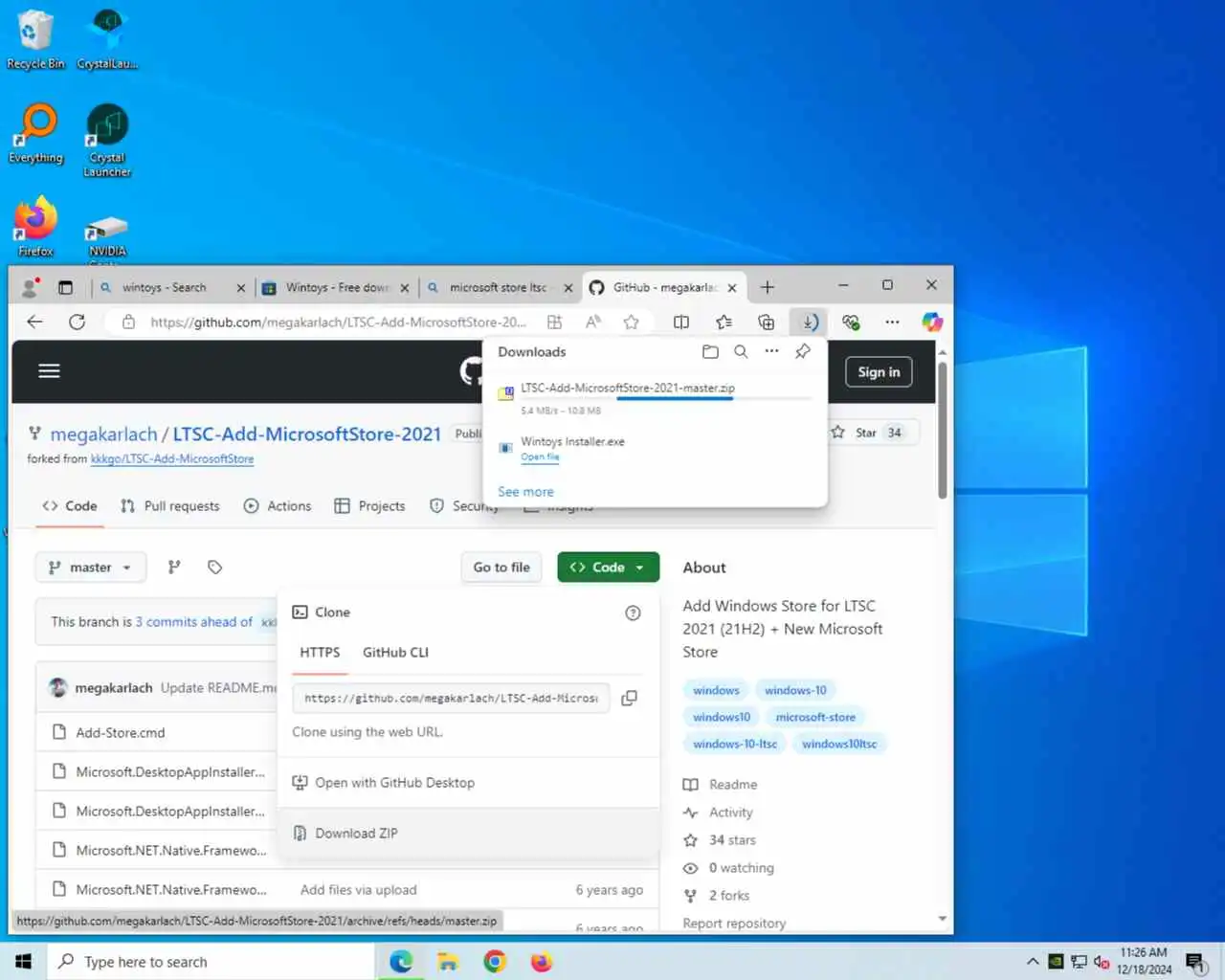Image resolution: width=1225 pixels, height=980 pixels.
Task: Copy the clone URL to clipboard
Action: coord(630,698)
